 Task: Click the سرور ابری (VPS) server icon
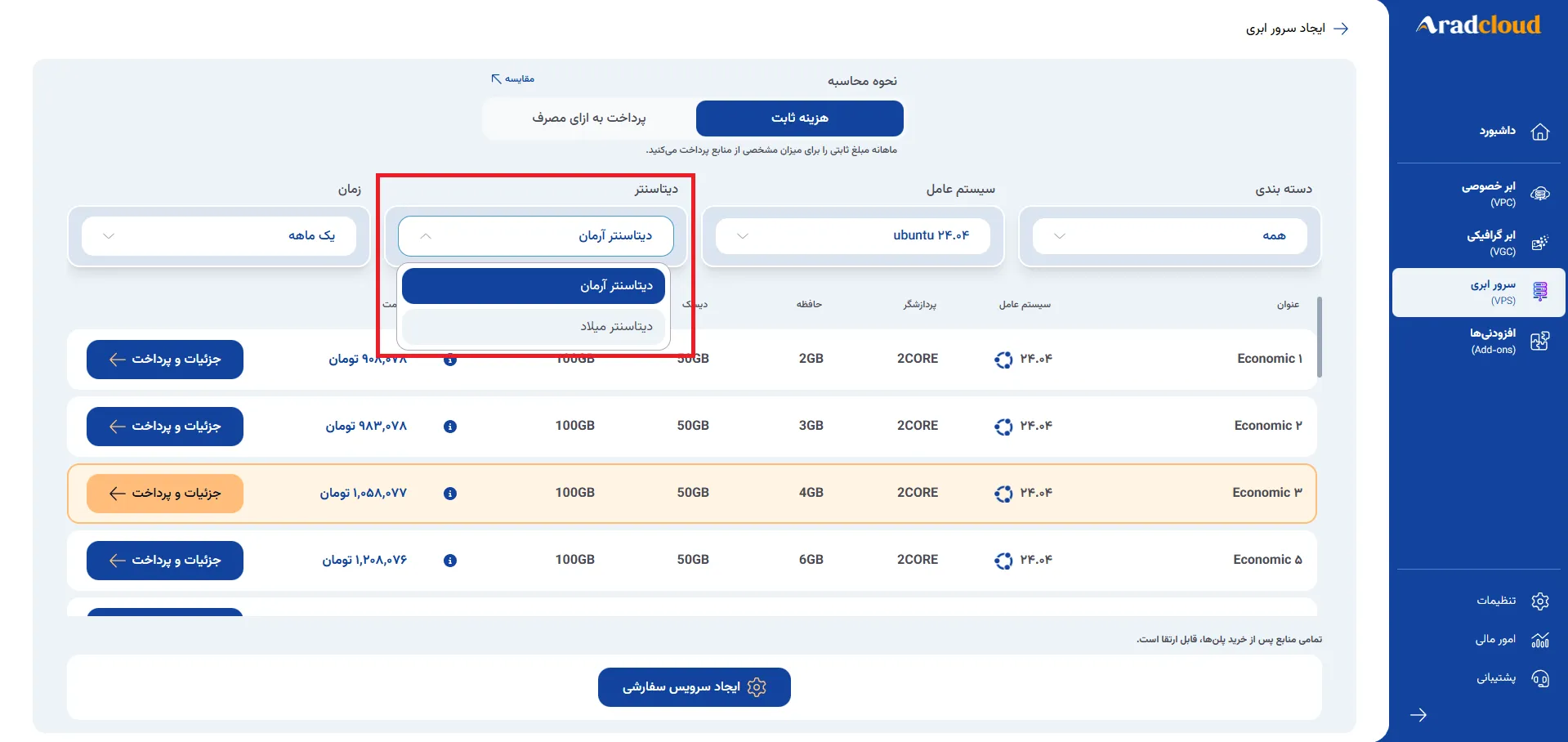1539,292
